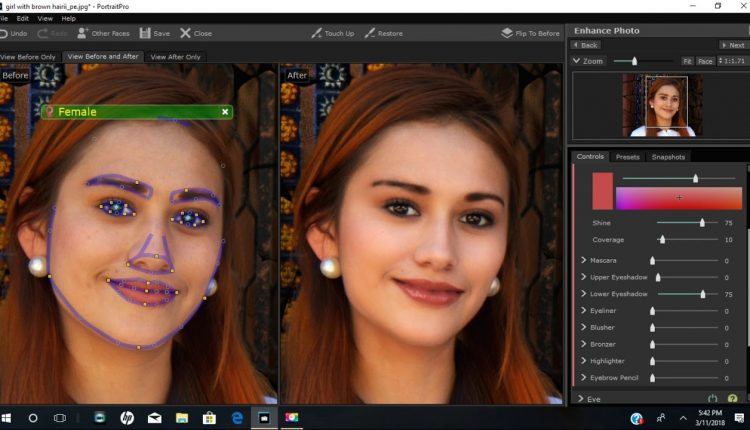This screenshot has width=750, height=430.
Task: Click the Eye section help icon
Action: click(x=732, y=398)
